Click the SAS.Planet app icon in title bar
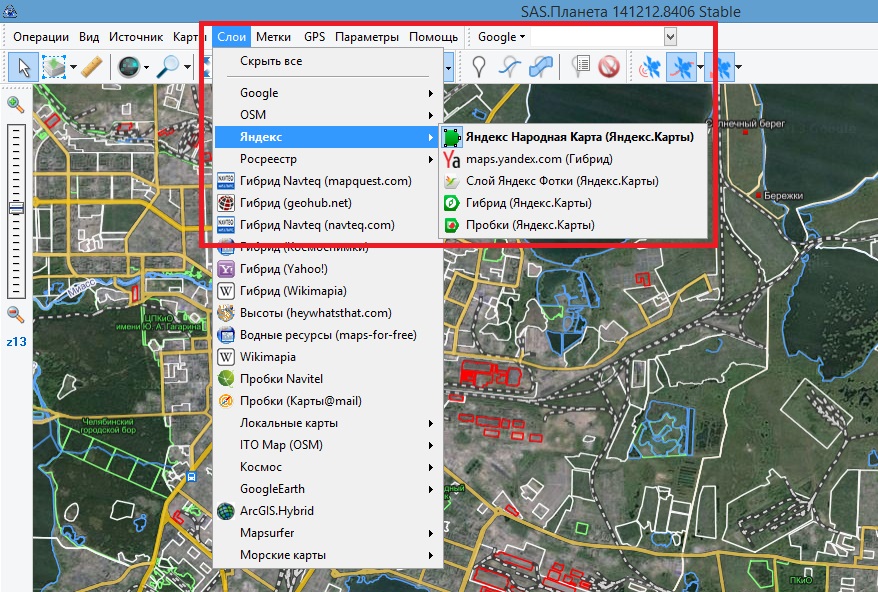The width and height of the screenshot is (878, 592). (x=10, y=11)
